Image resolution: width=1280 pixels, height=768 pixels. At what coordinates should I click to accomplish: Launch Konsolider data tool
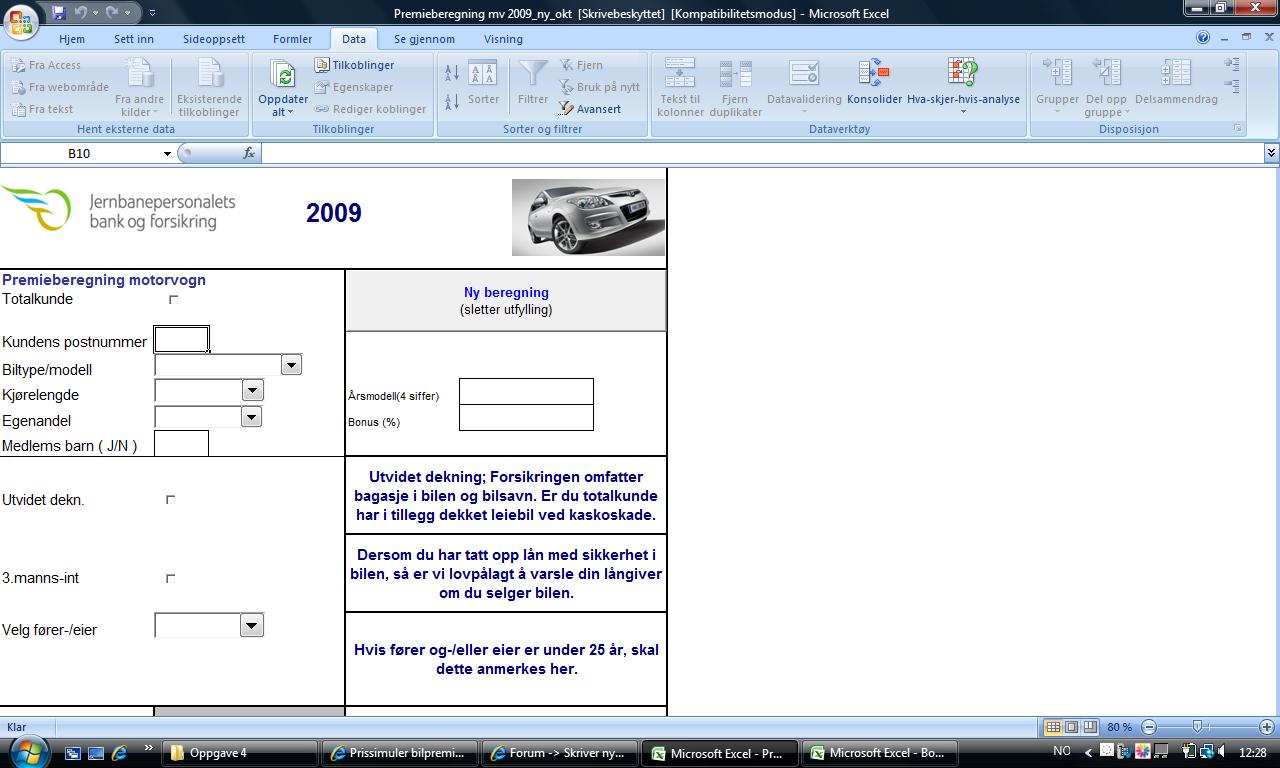[x=875, y=83]
